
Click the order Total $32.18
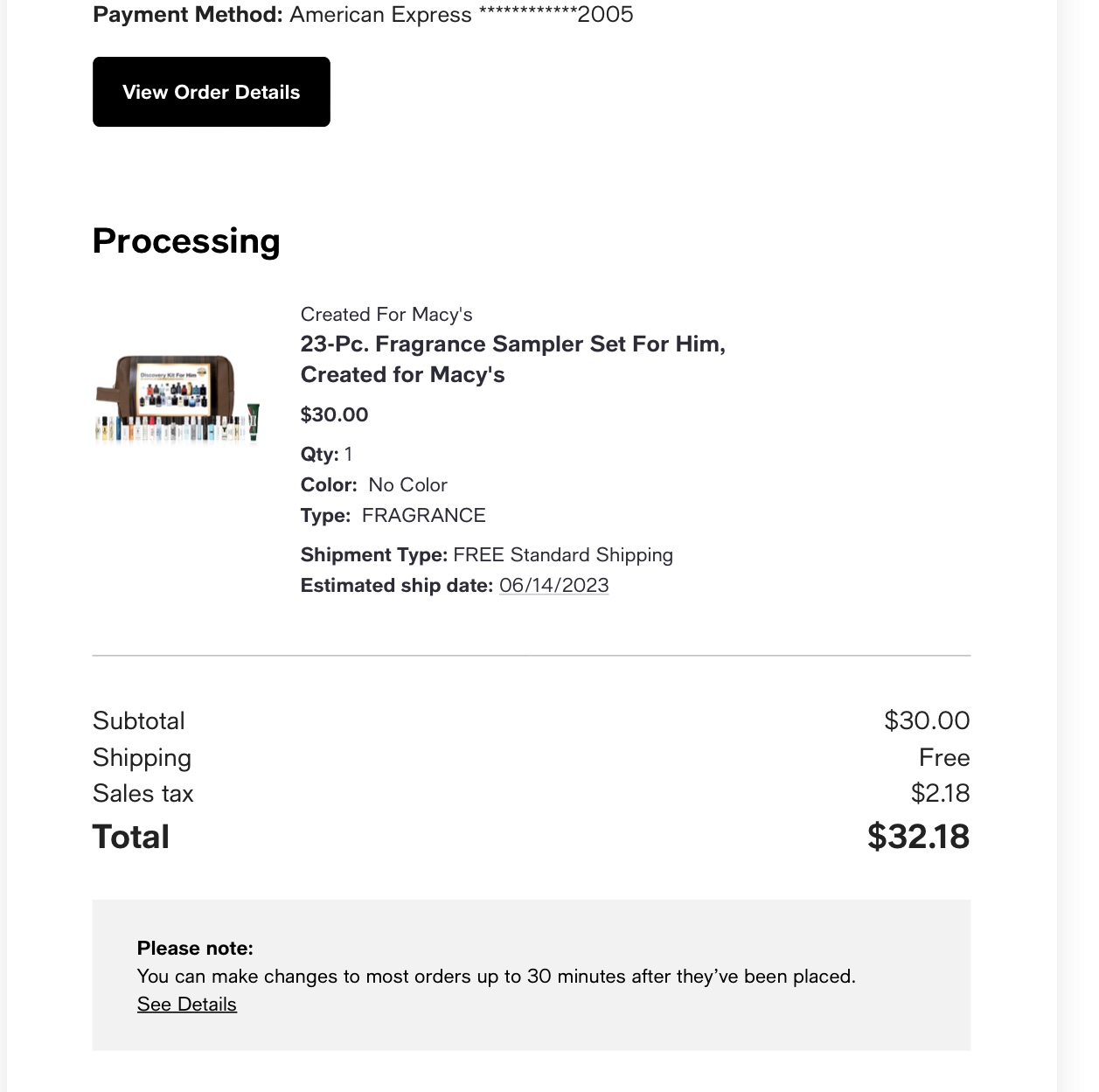(x=917, y=837)
